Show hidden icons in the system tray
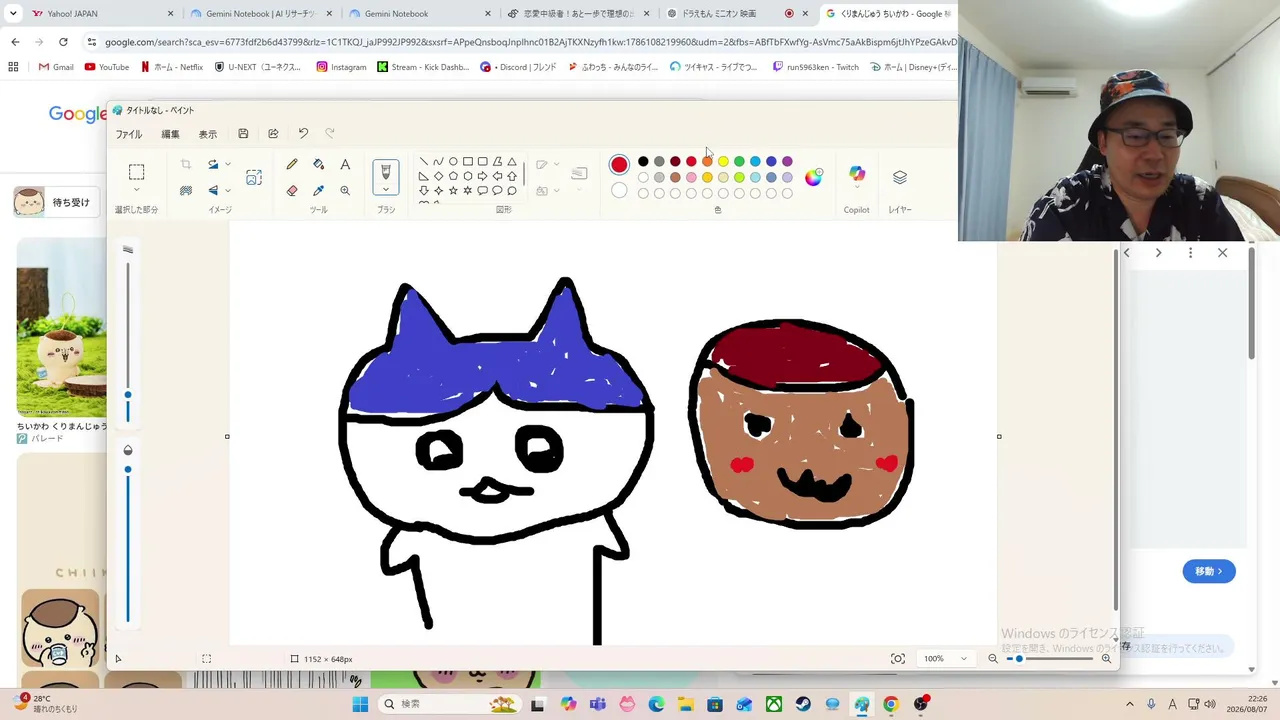1280x720 pixels. pyautogui.click(x=1130, y=704)
